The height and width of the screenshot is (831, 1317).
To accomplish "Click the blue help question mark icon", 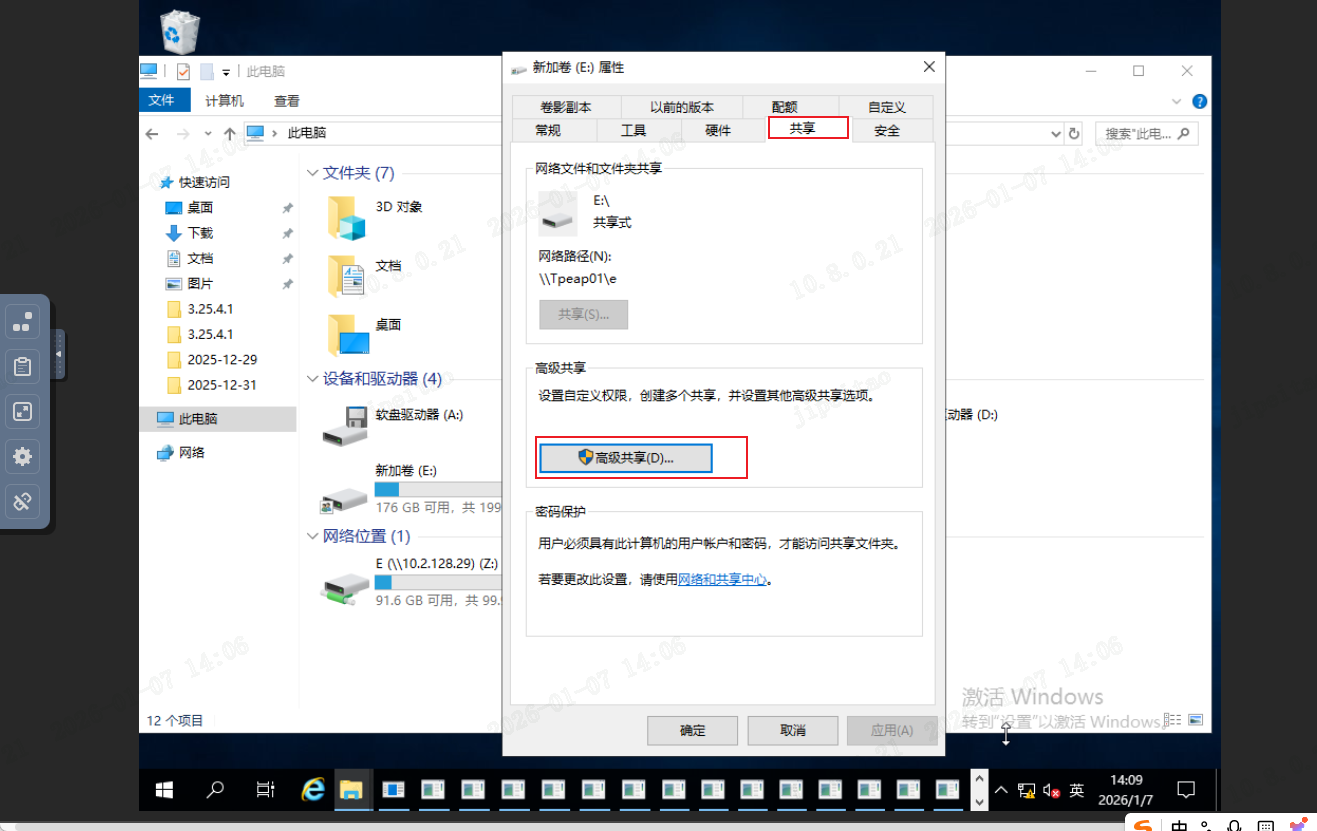I will point(1200,102).
